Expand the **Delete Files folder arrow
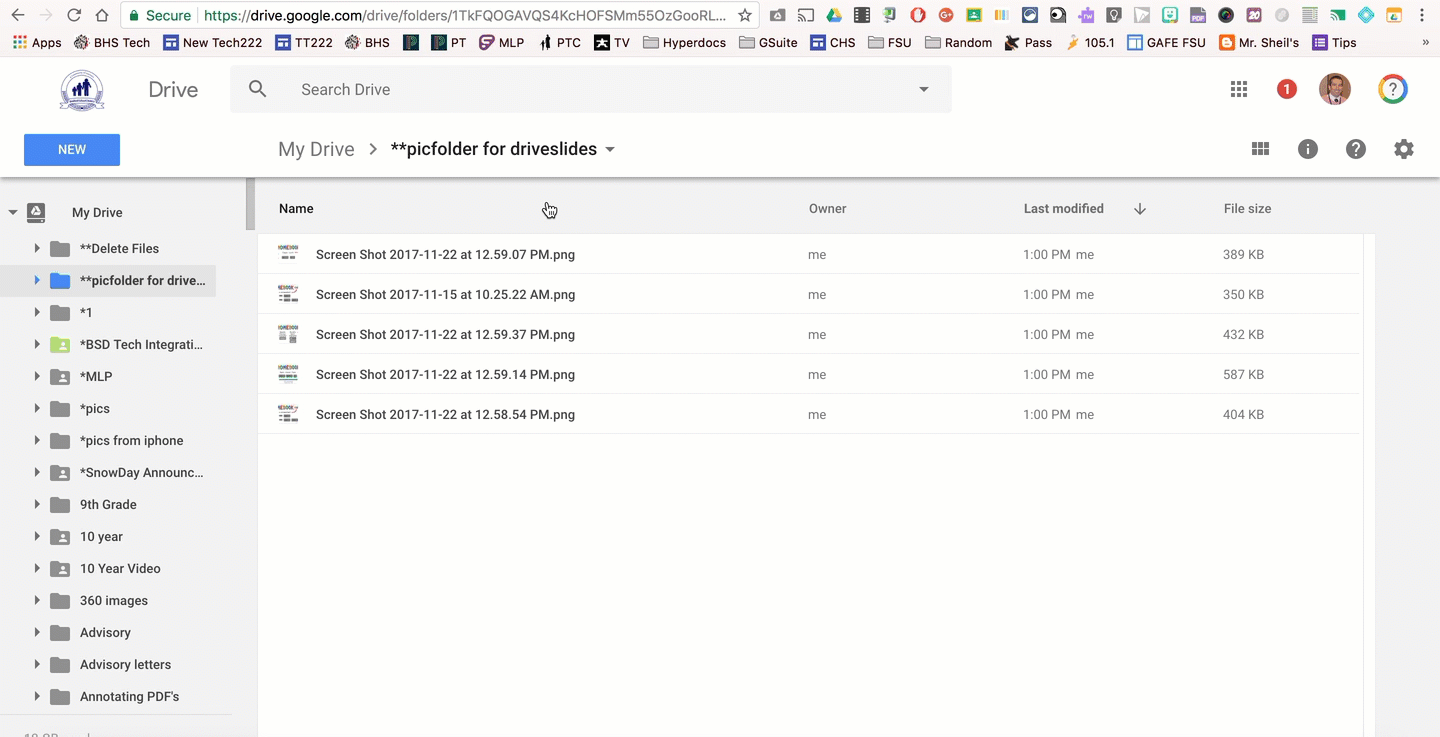The image size is (1440, 737). click(37, 248)
